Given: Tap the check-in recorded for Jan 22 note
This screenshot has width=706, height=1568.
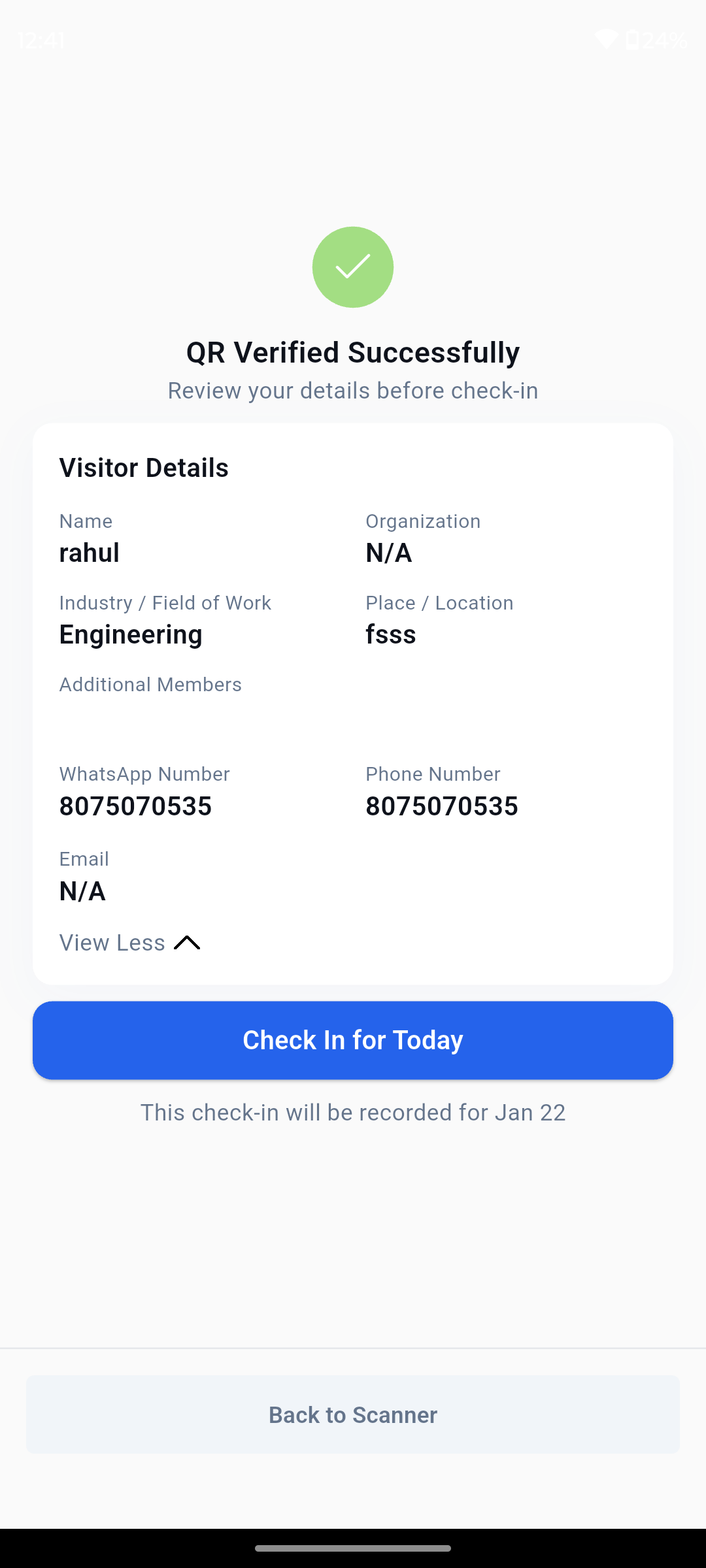Looking at the screenshot, I should (x=353, y=1113).
